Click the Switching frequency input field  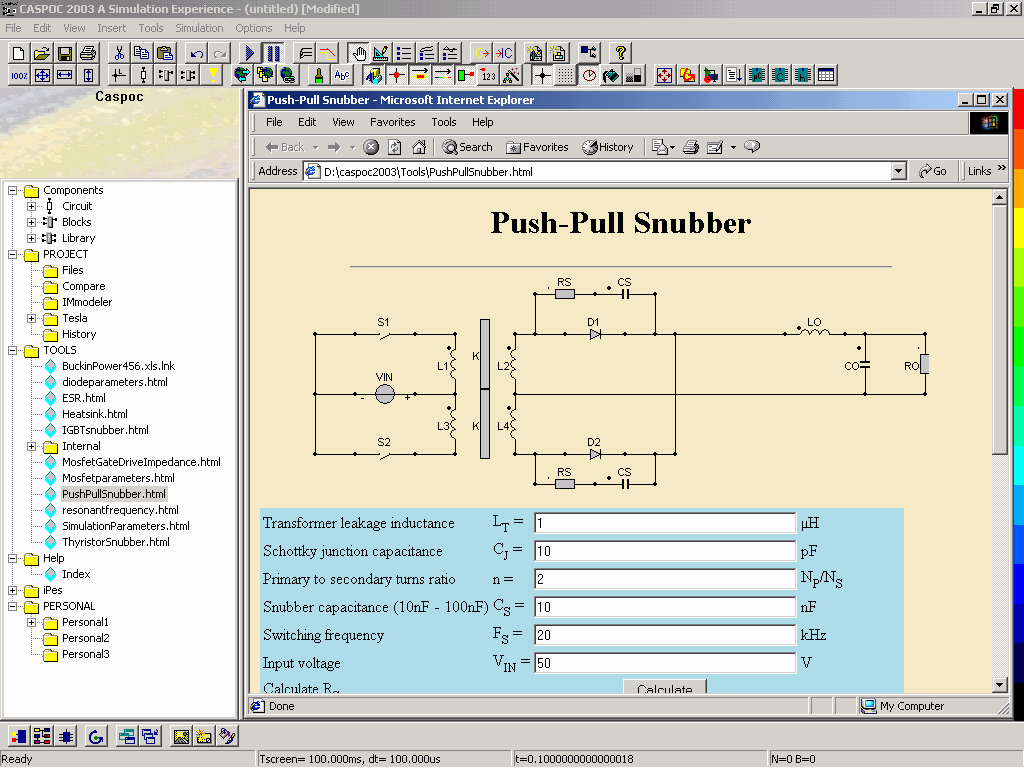coord(665,635)
